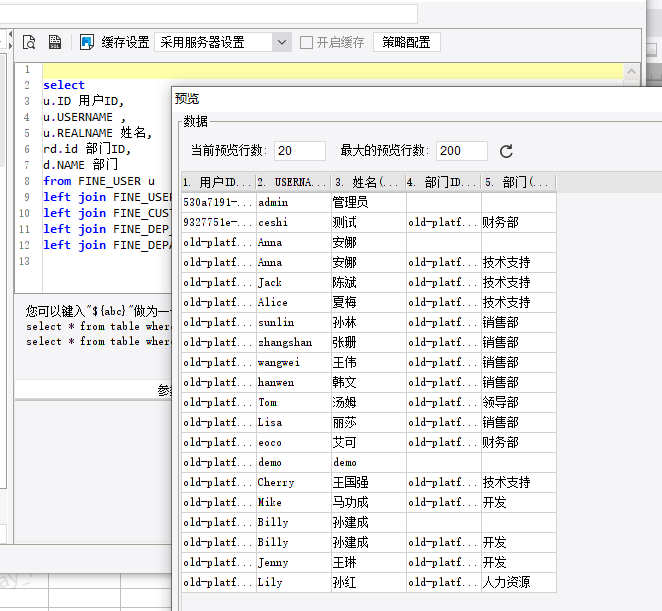Select the 汤姆 name cell
Viewport: 662px width, 611px height.
click(369, 402)
